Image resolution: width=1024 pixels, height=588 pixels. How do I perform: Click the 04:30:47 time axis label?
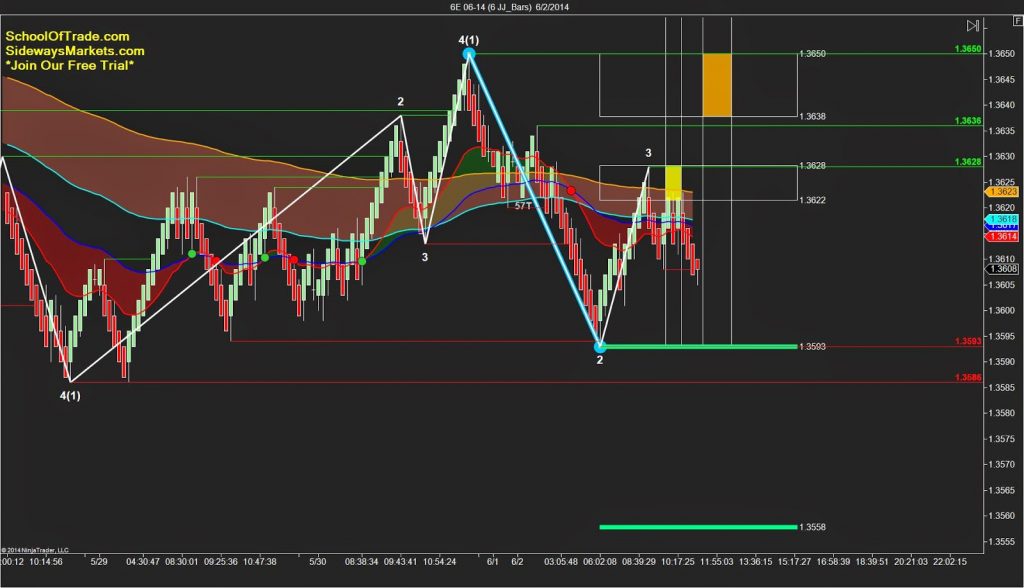[143, 562]
